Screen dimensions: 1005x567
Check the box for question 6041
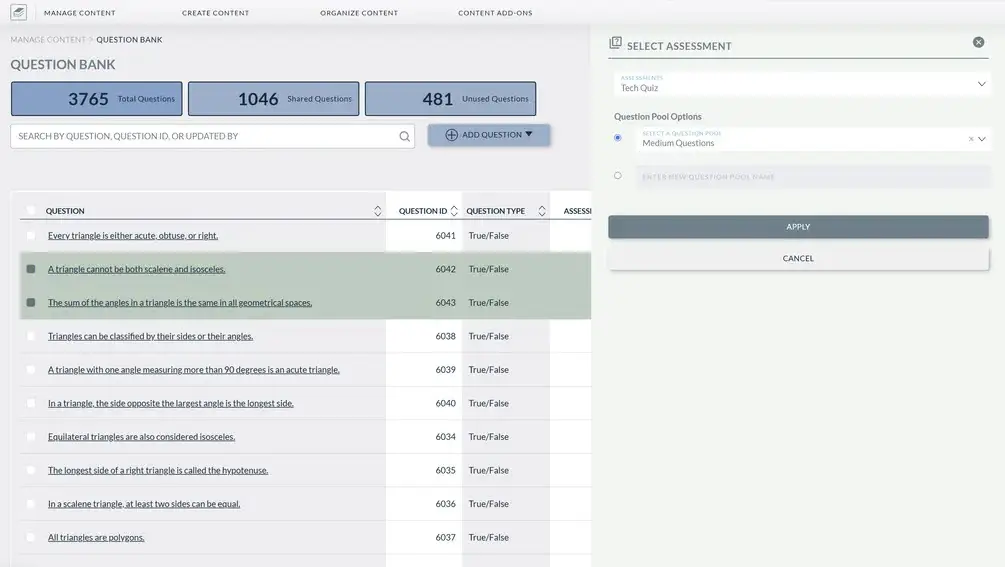point(31,236)
